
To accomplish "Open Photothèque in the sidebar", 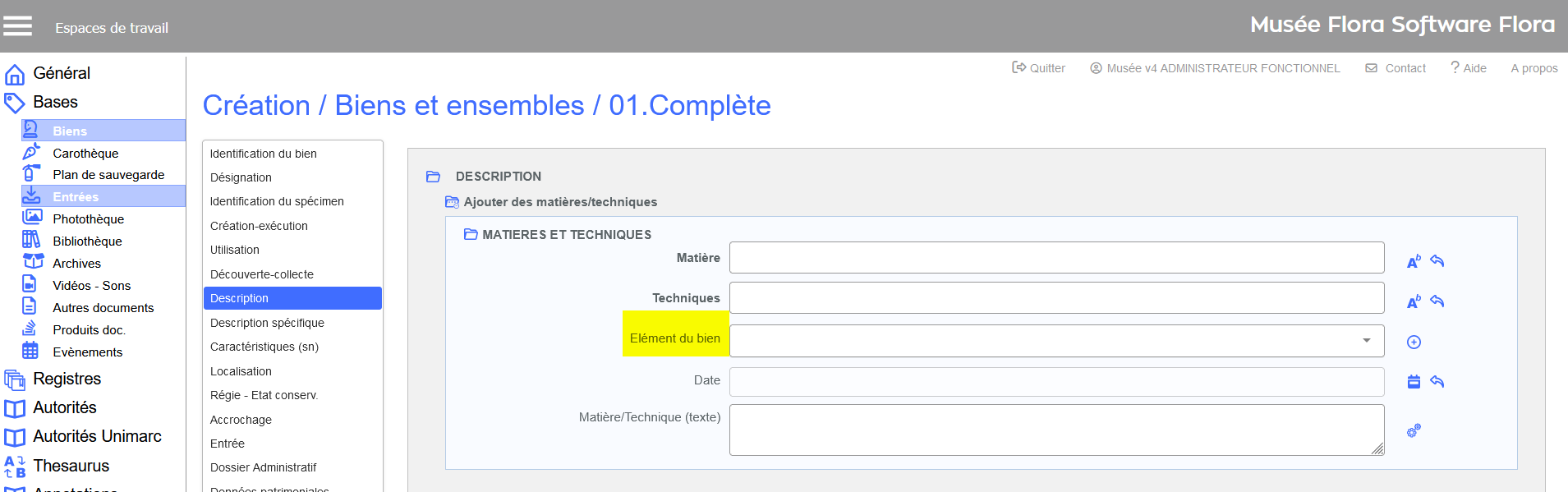I will coord(88,219).
